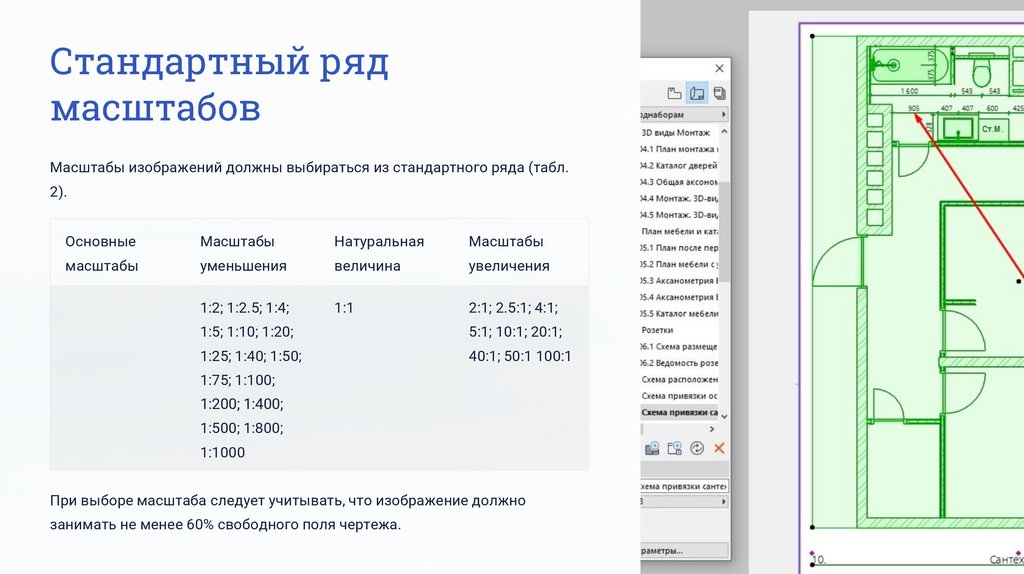This screenshot has height=574, width=1024.
Task: Select '6.1 Схема размеще' view
Action: coord(679,347)
